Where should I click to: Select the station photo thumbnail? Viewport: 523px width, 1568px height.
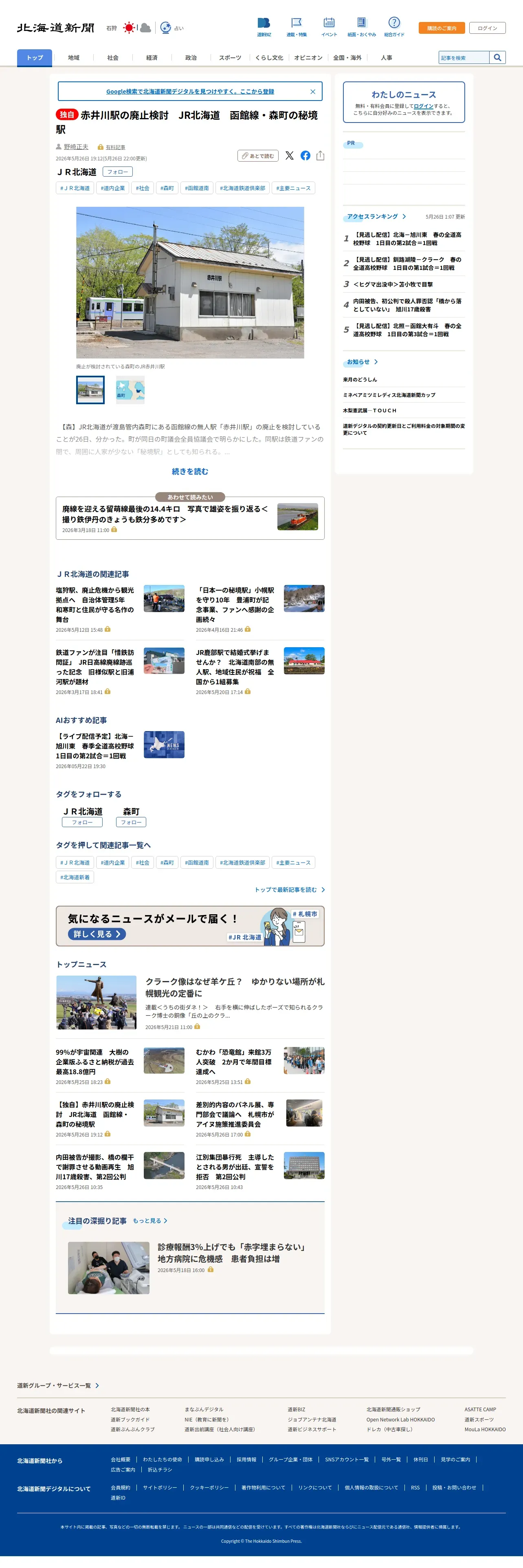(x=90, y=390)
